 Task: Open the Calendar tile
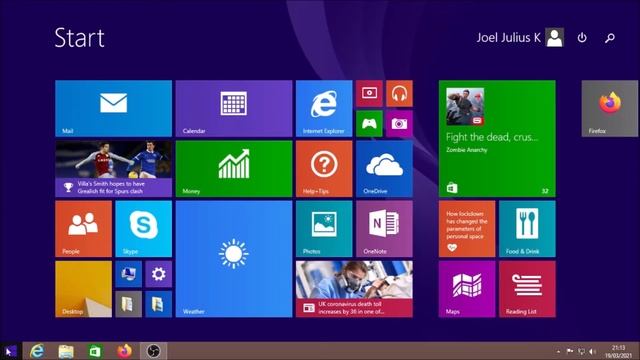click(x=234, y=108)
